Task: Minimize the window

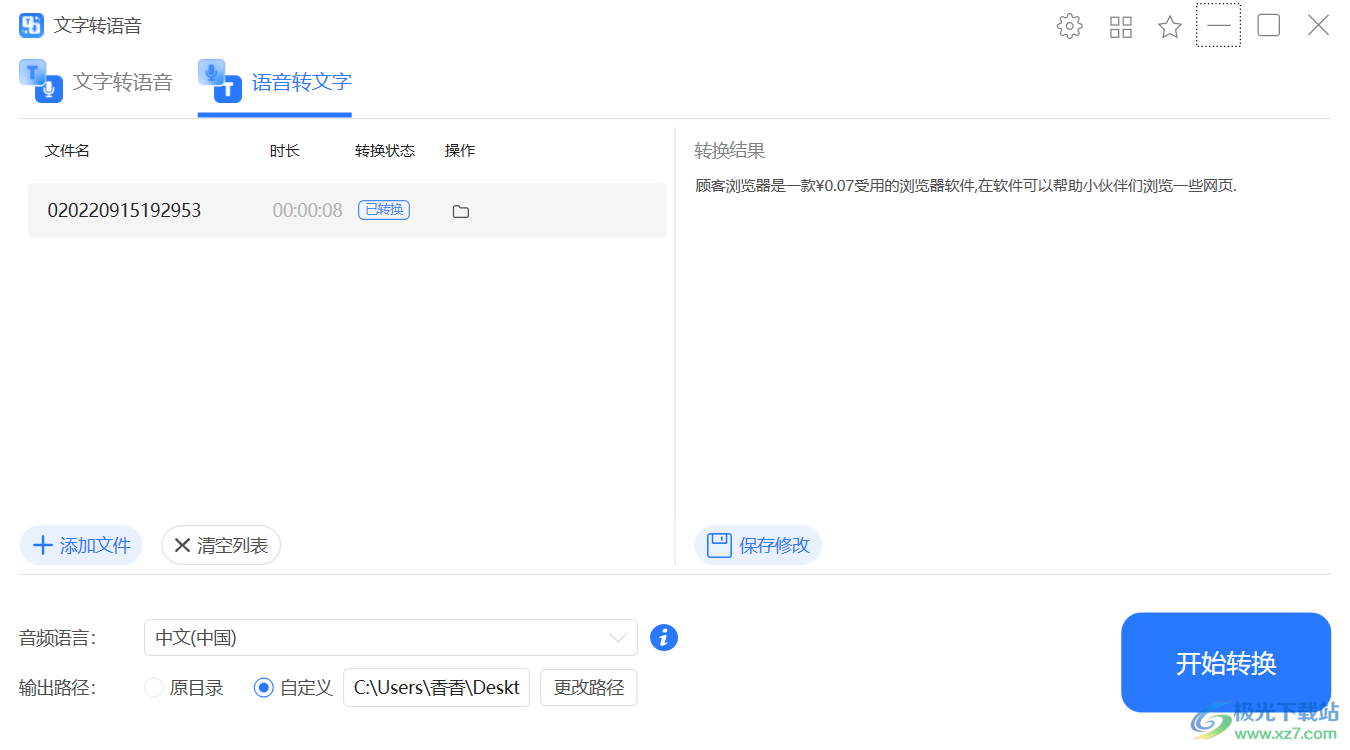Action: point(1218,26)
